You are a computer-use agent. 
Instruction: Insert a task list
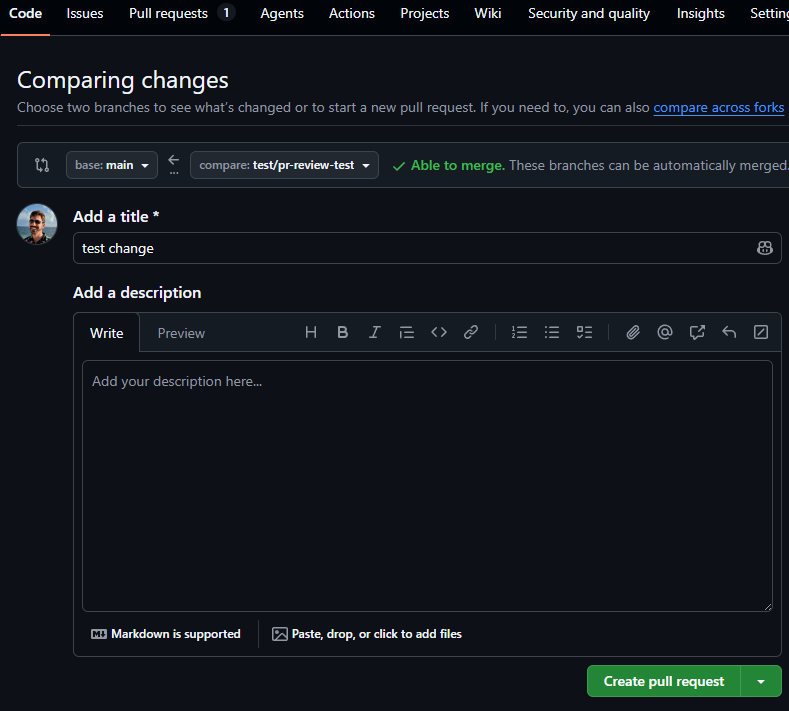pyautogui.click(x=584, y=332)
